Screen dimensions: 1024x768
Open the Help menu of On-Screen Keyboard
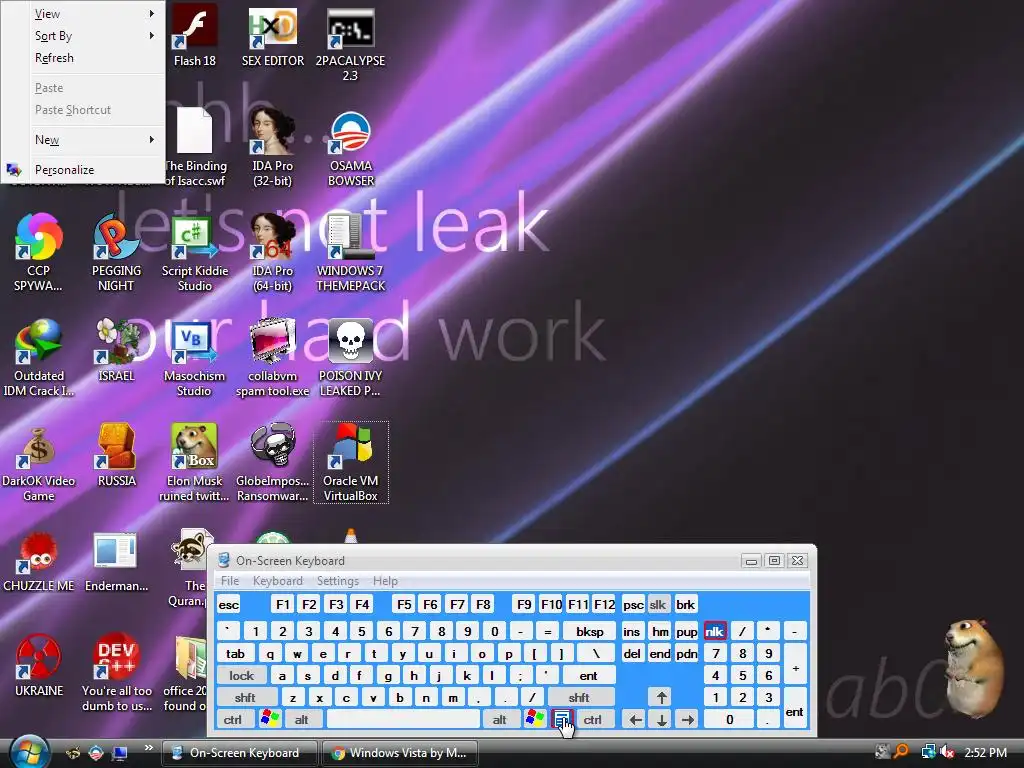coord(385,581)
